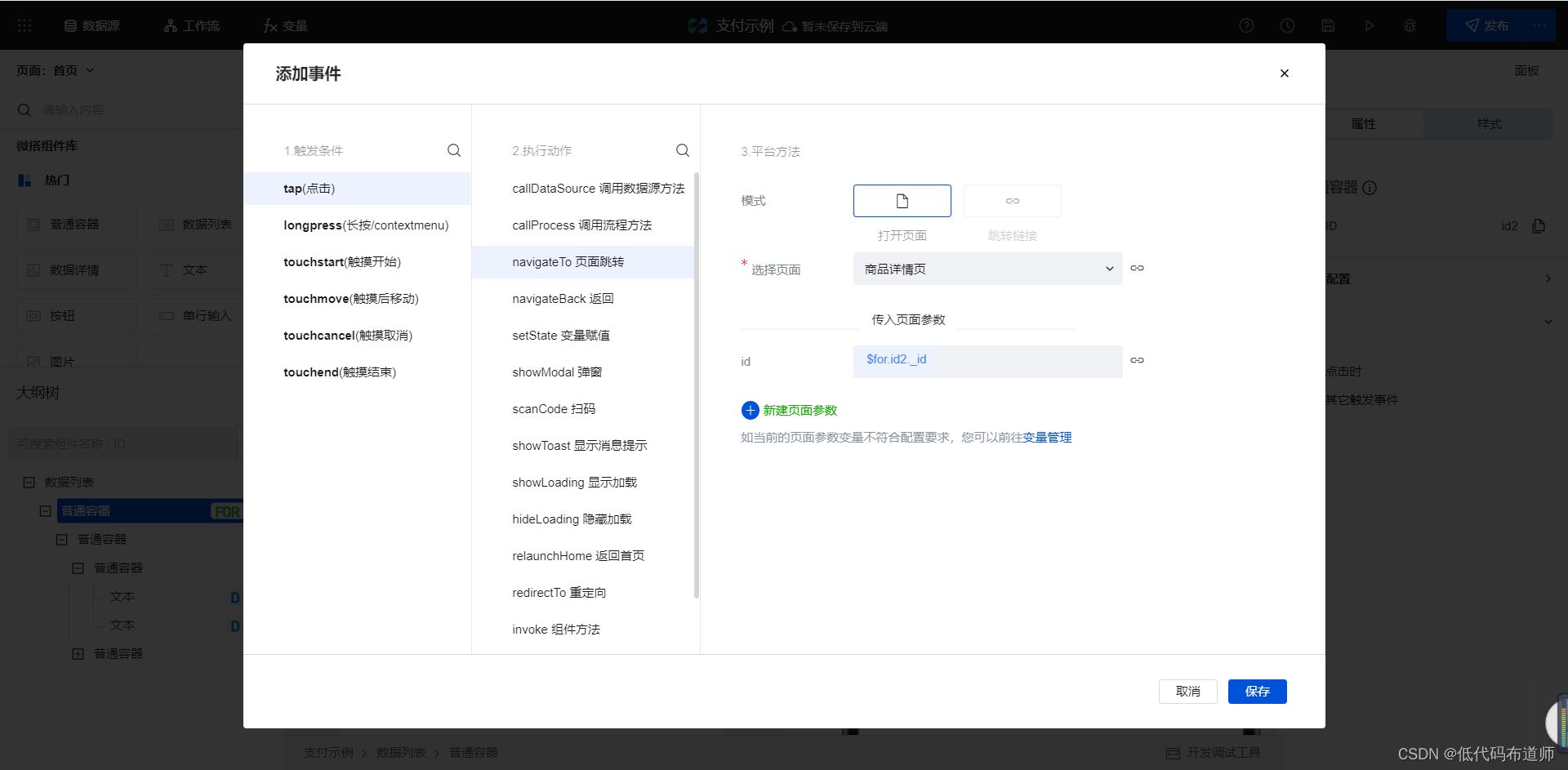The image size is (1568, 770).
Task: Choose redirectTo 重定向 action
Action: coord(582,593)
